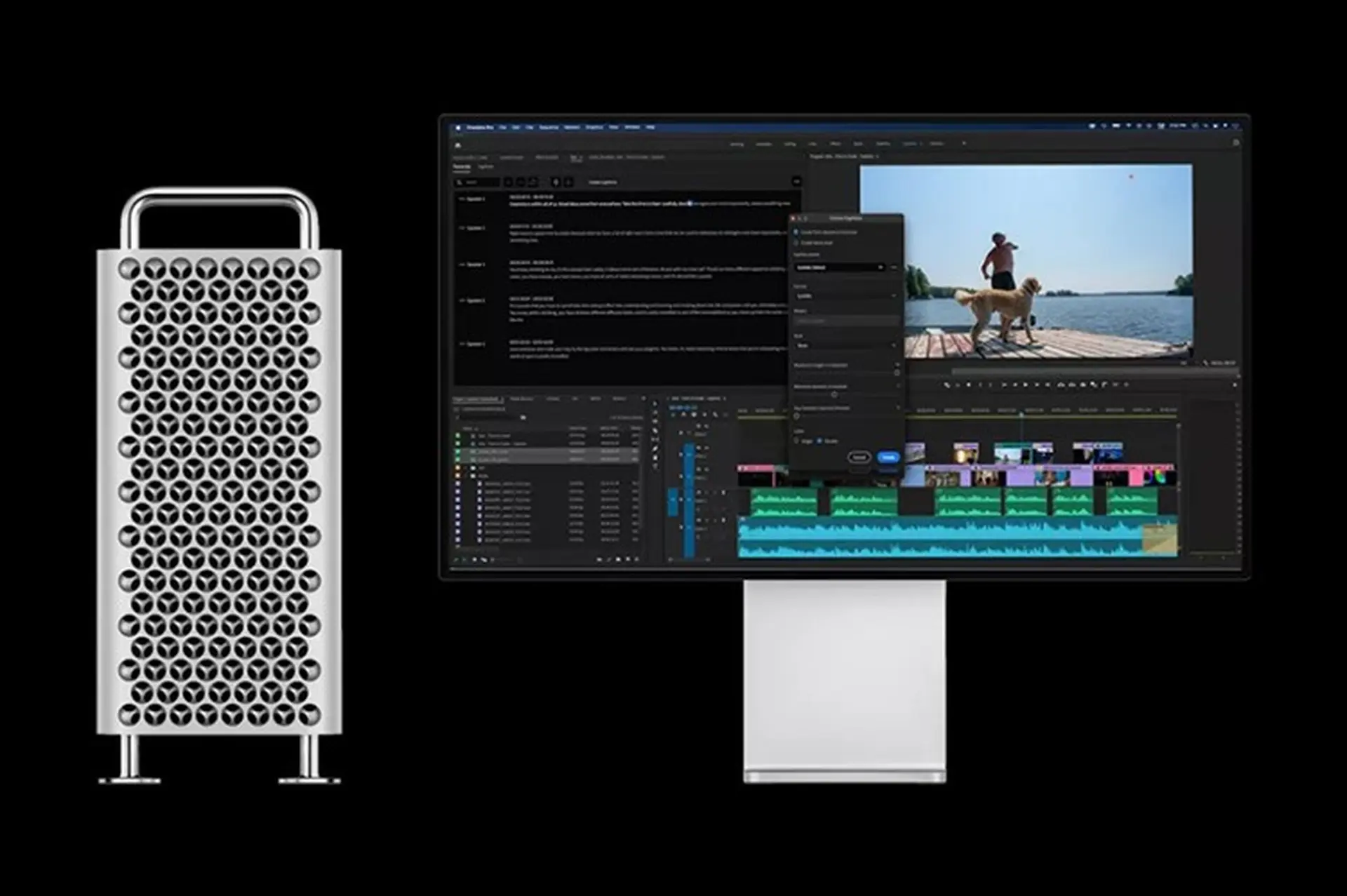Choose the Single lines radio button
This screenshot has height=896, width=1347.
click(x=796, y=441)
